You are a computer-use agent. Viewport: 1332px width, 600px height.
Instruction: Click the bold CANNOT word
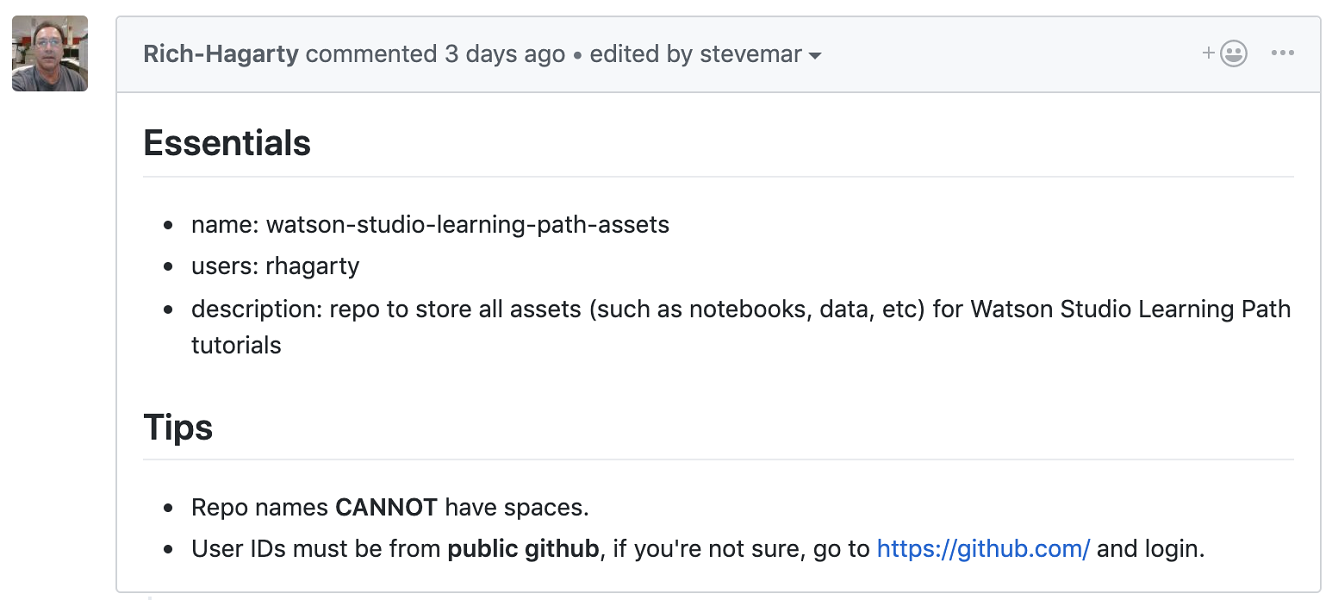[x=386, y=508]
